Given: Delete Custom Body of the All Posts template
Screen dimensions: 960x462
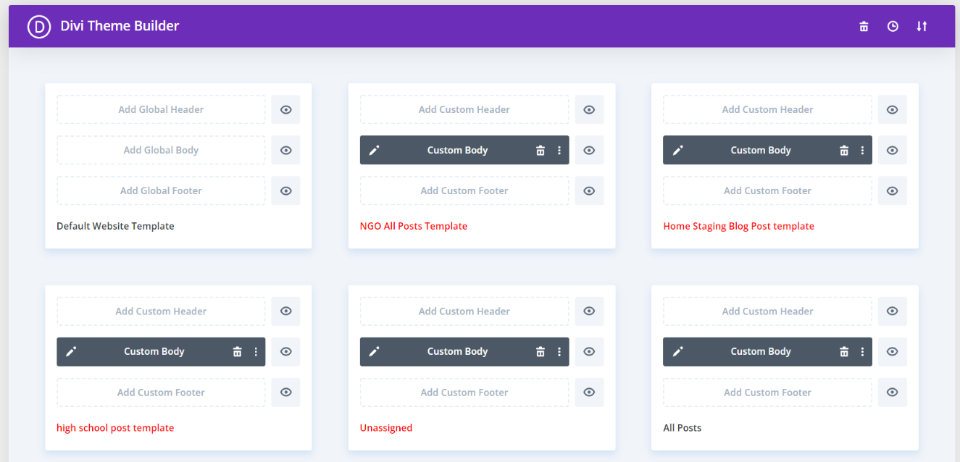Looking at the screenshot, I should [x=844, y=352].
